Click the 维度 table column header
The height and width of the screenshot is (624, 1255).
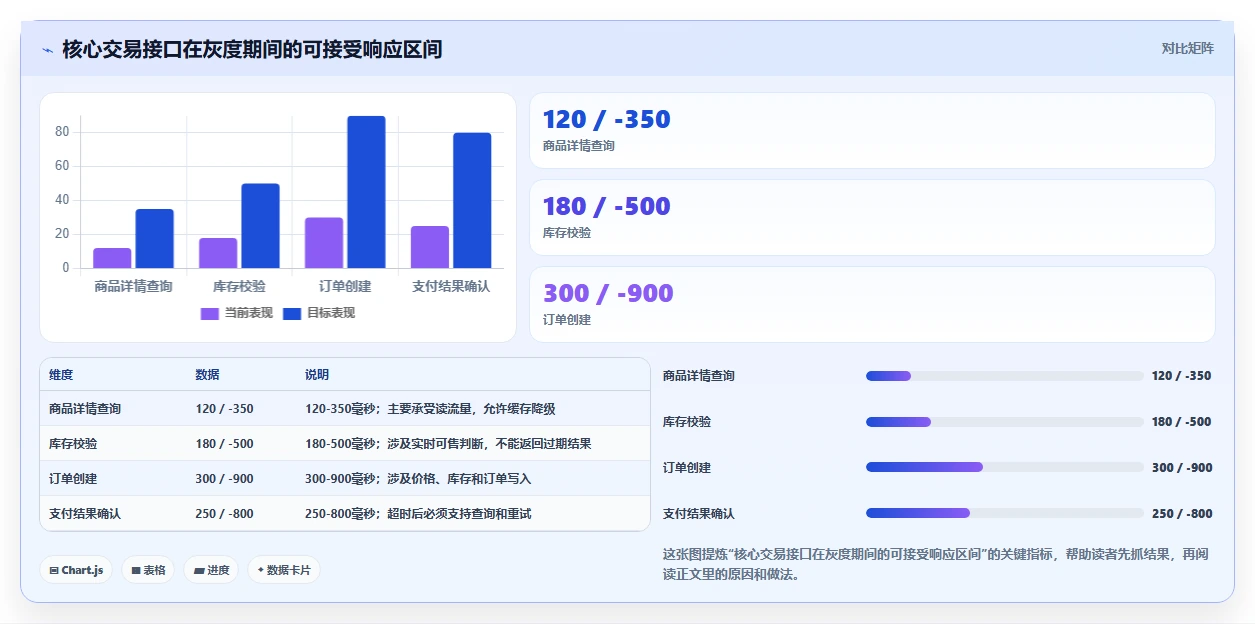61,375
